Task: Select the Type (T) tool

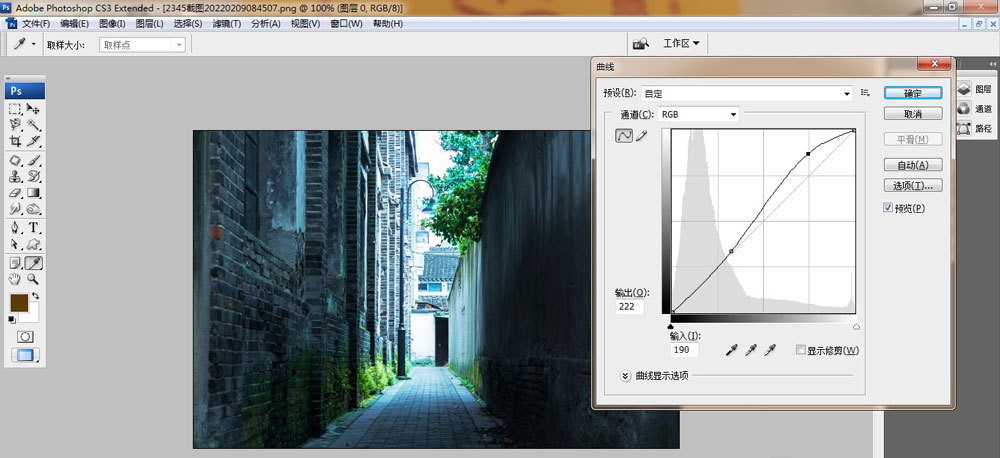Action: [34, 227]
